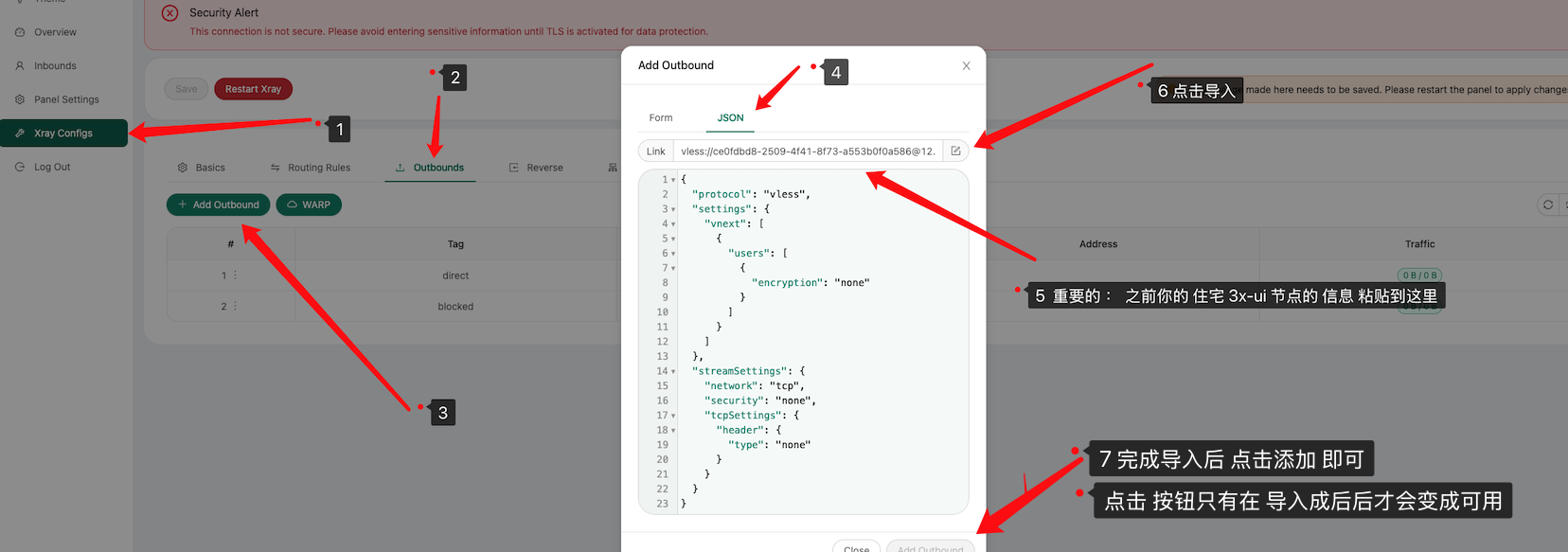Fold the JSON code at line 1
This screenshot has width=1568, height=552.
pyautogui.click(x=673, y=180)
